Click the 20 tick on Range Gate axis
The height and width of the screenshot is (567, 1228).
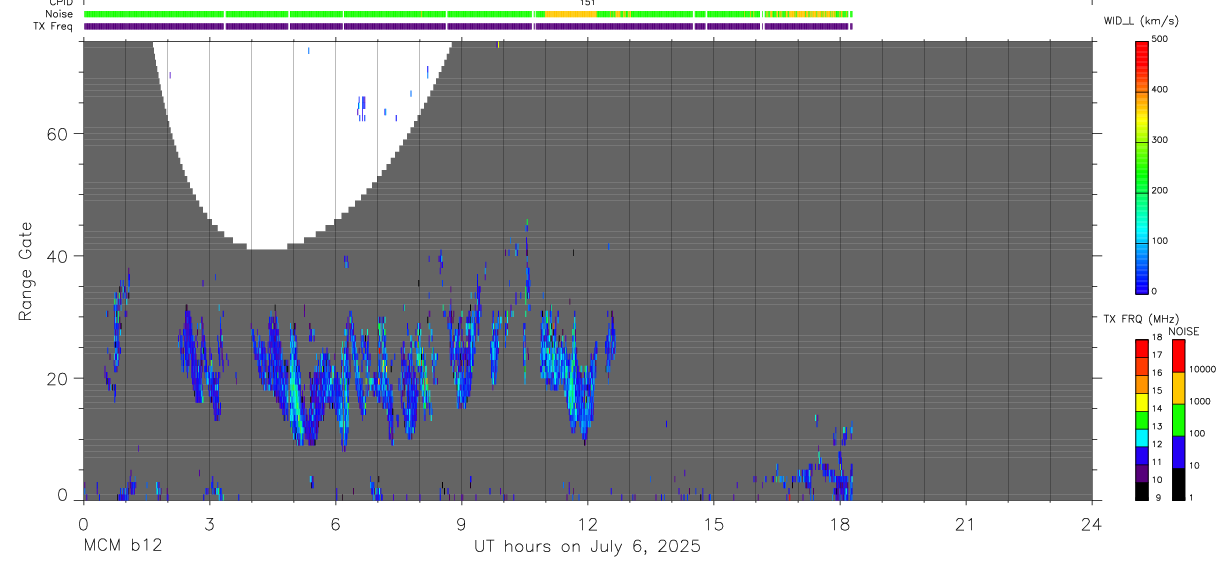(56, 378)
